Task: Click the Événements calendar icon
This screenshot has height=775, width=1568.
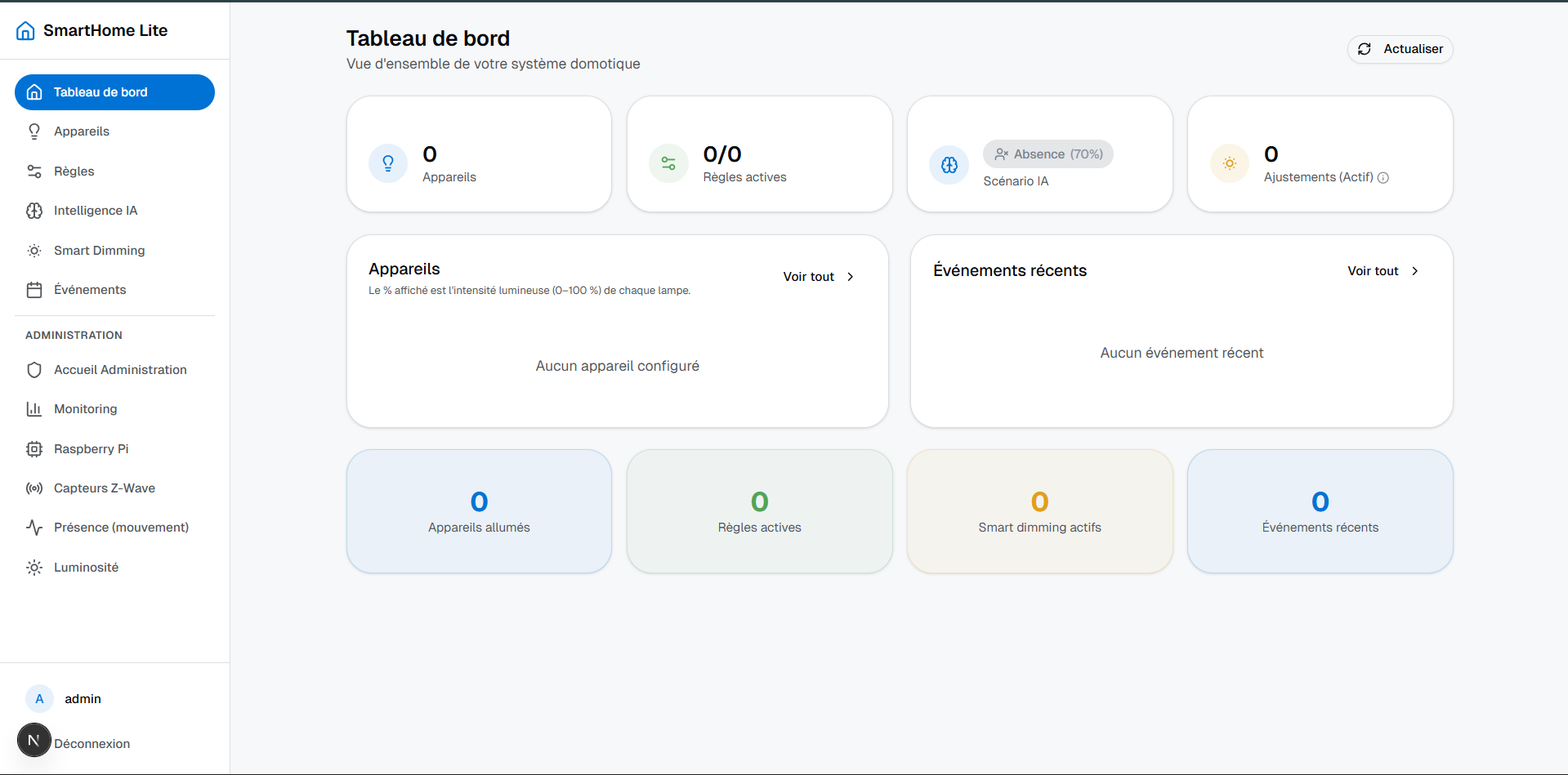Action: point(34,289)
